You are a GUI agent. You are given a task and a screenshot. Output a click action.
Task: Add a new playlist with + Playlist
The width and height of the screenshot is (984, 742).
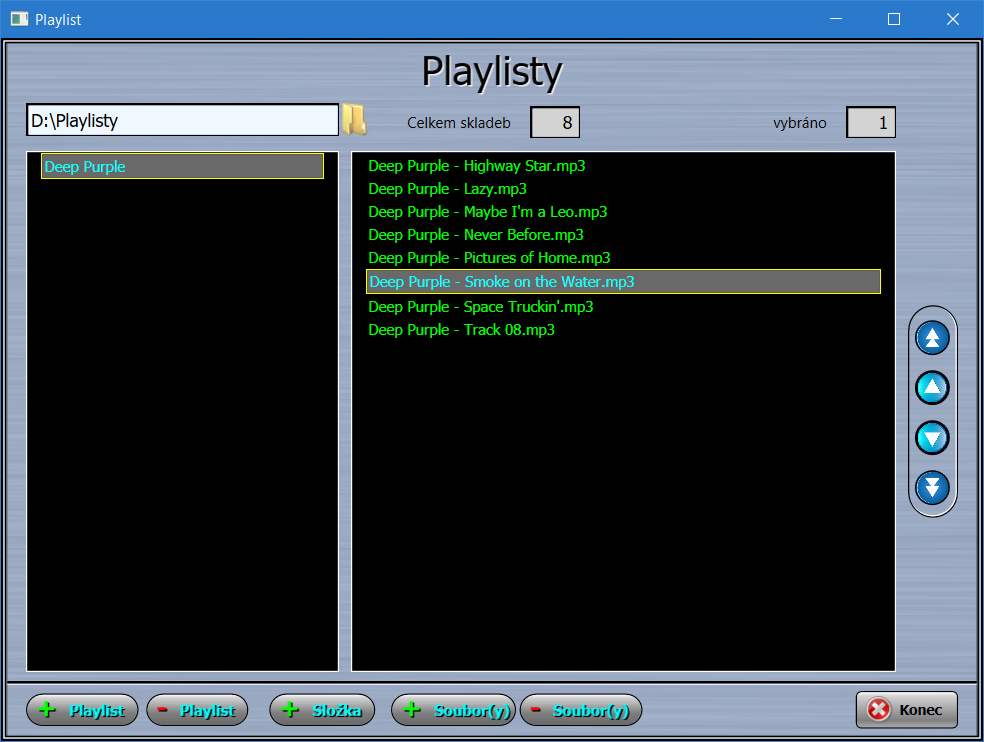pyautogui.click(x=82, y=710)
